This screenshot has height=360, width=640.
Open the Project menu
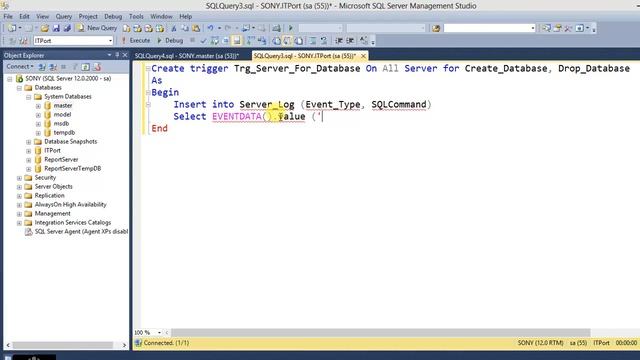point(88,17)
